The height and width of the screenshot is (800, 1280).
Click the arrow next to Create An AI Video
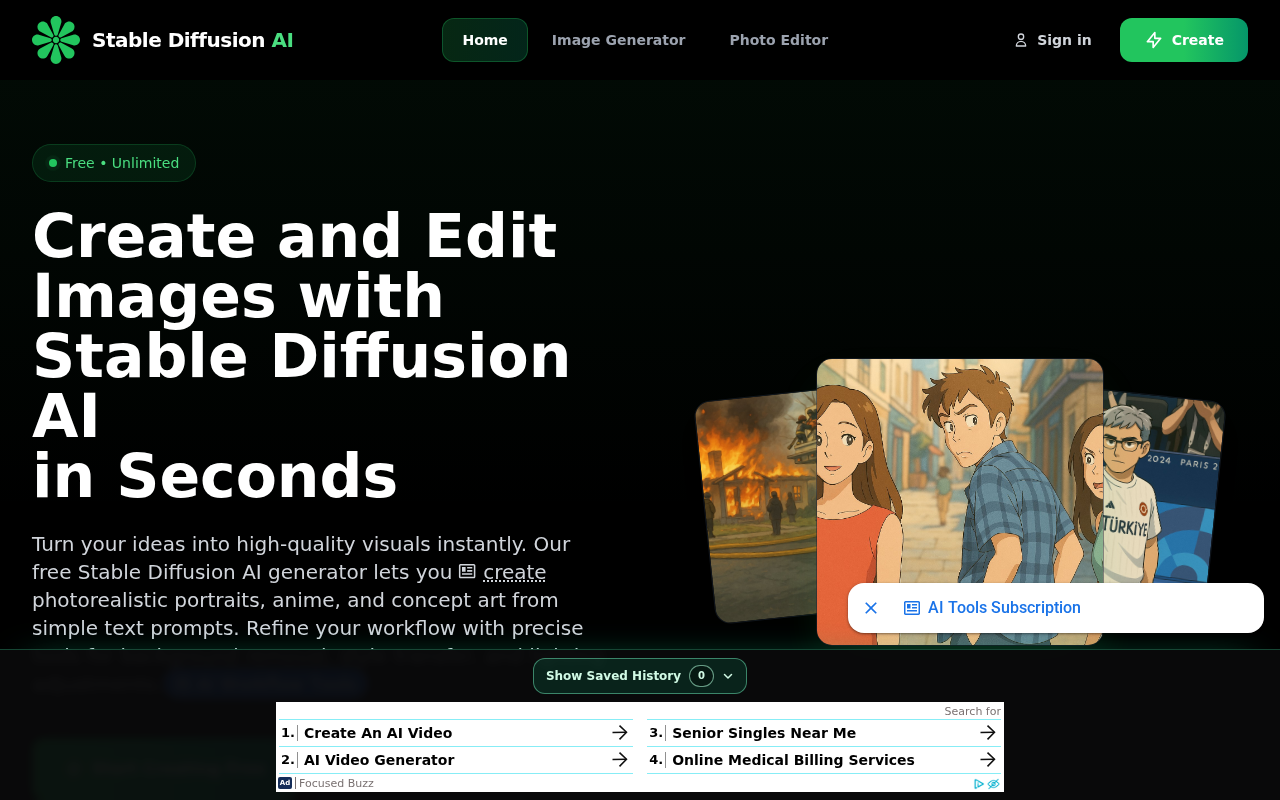pos(620,733)
